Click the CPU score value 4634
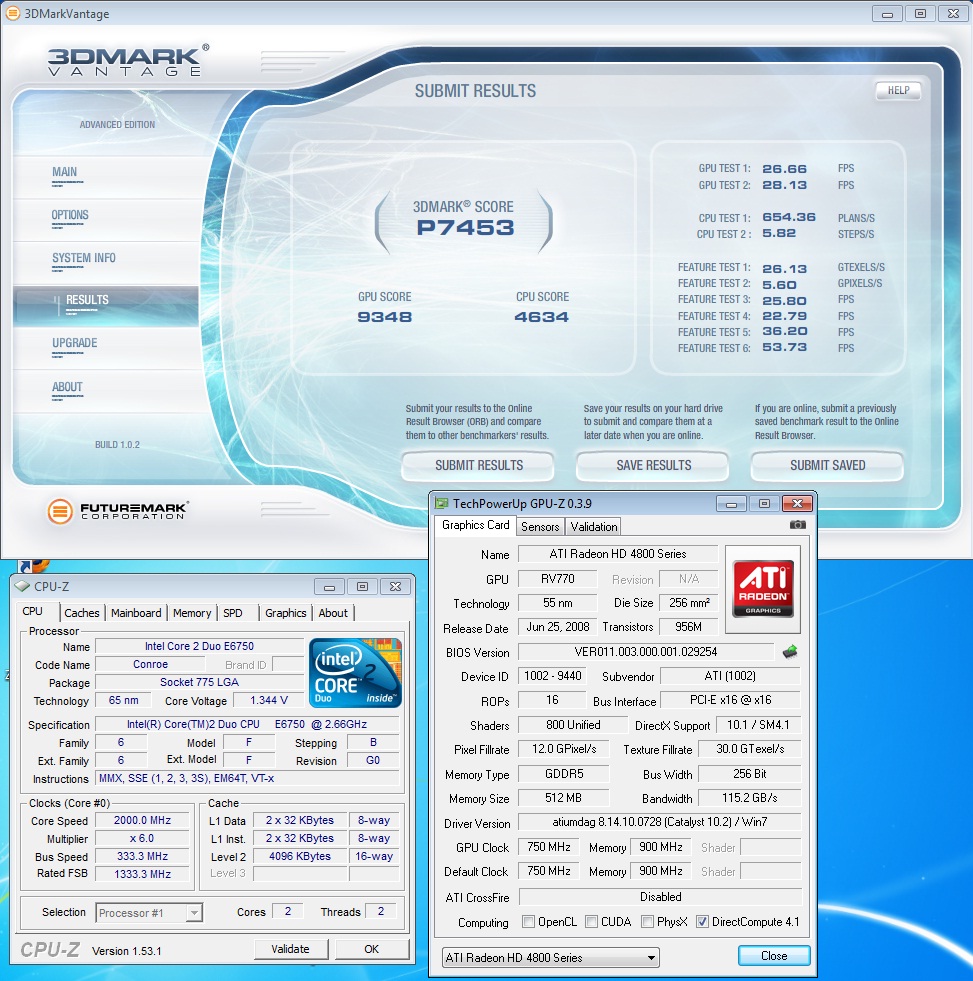Screen dimensions: 973x981 (x=541, y=317)
